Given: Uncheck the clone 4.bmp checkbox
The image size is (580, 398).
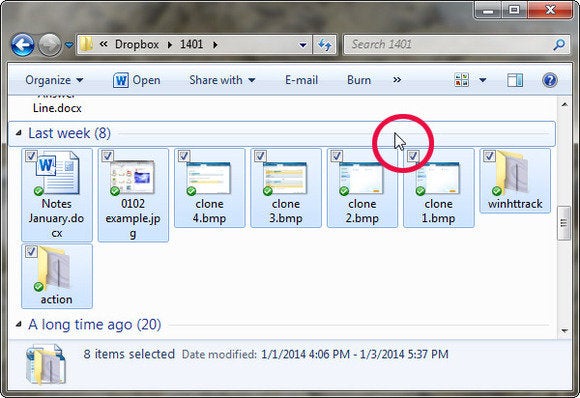Looking at the screenshot, I should point(184,156).
